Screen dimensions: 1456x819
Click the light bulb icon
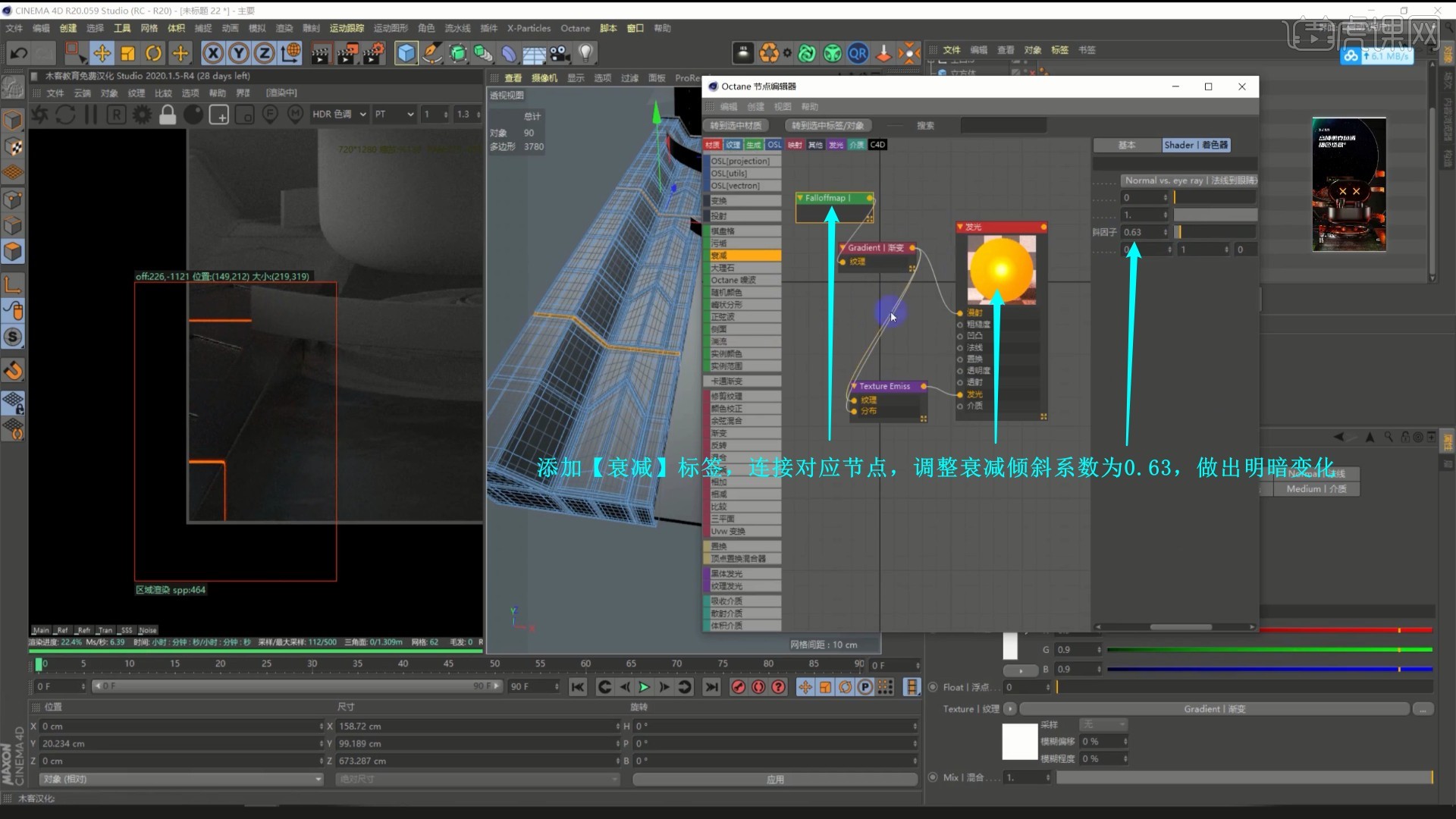(x=585, y=53)
